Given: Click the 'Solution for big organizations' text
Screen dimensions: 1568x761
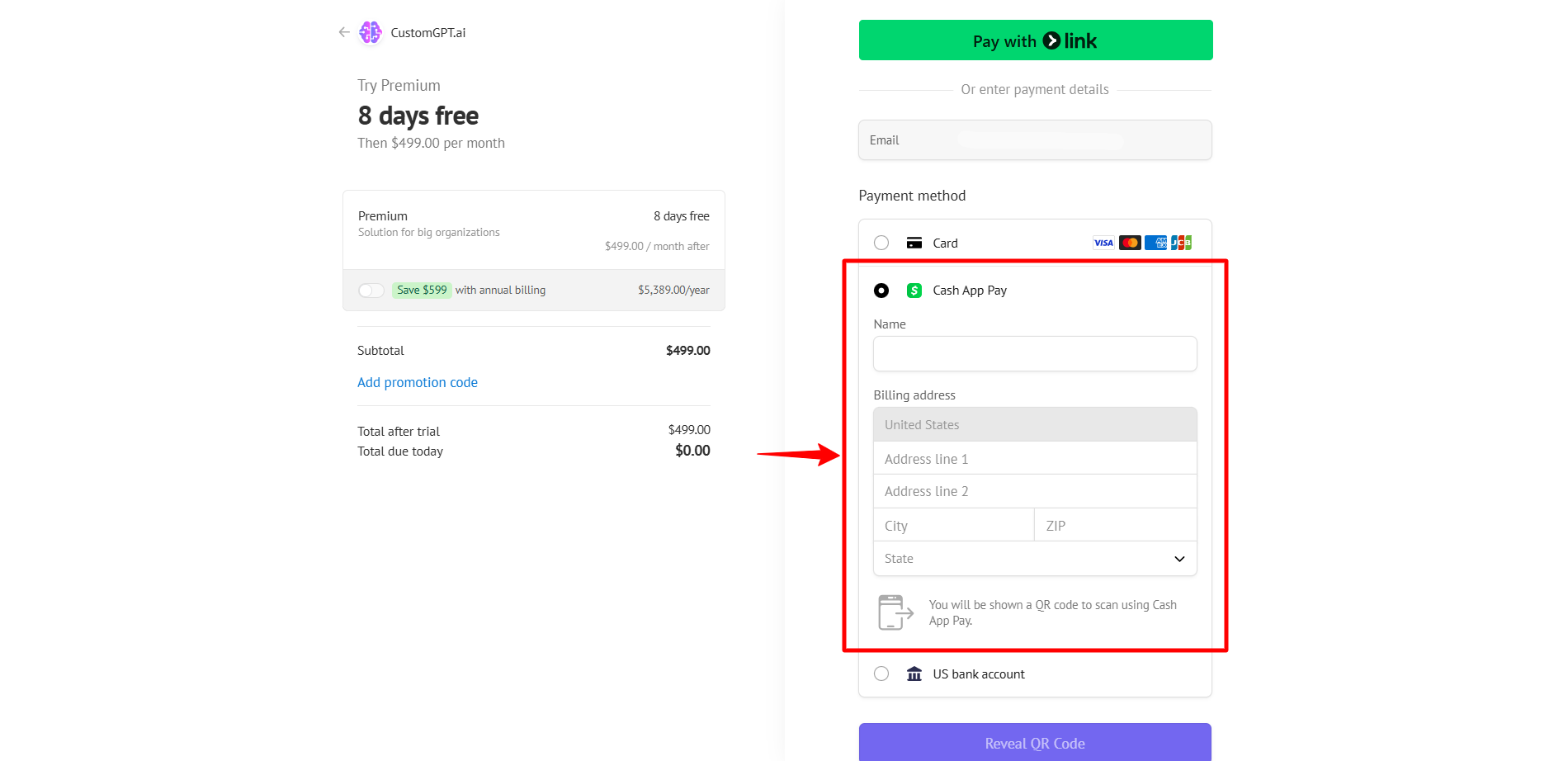Looking at the screenshot, I should tap(429, 233).
